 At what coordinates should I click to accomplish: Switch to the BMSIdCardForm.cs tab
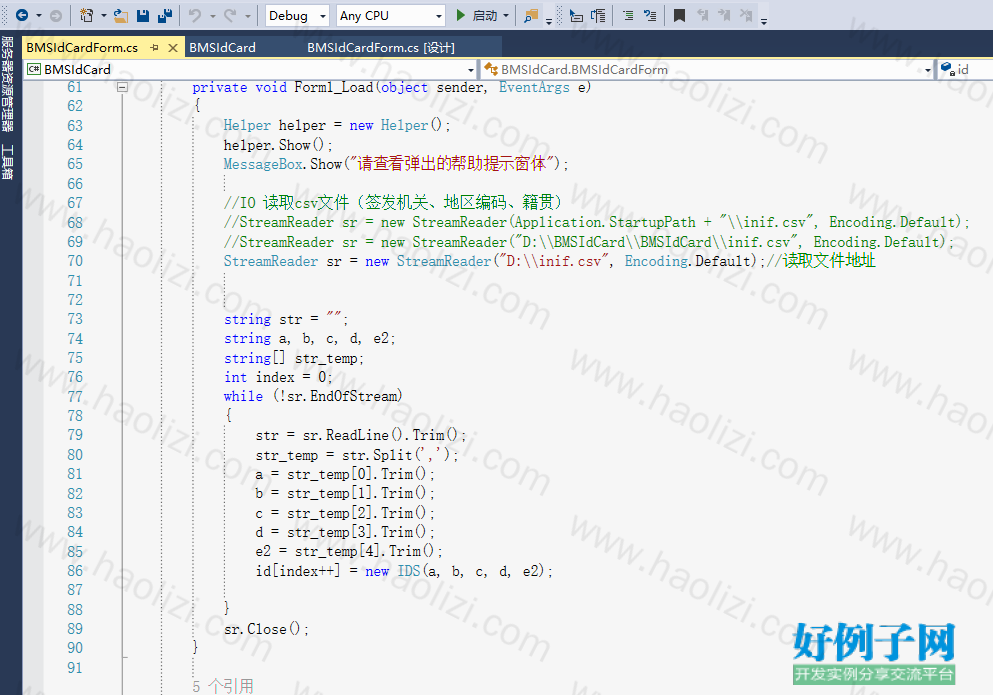(x=82, y=48)
